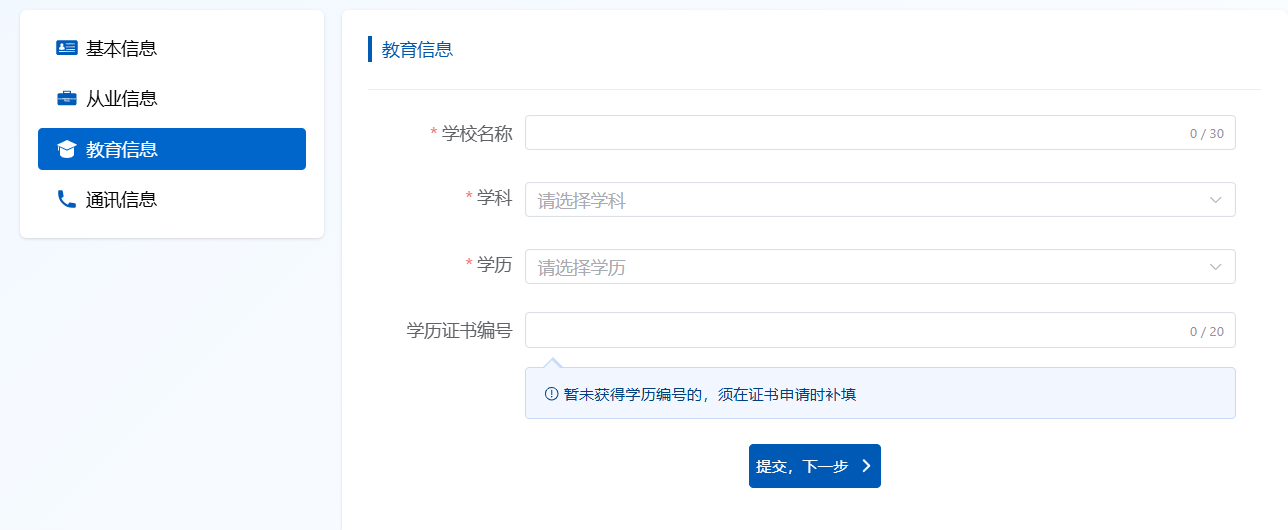Open the 基本信息 section
The height and width of the screenshot is (530, 1288).
[121, 48]
